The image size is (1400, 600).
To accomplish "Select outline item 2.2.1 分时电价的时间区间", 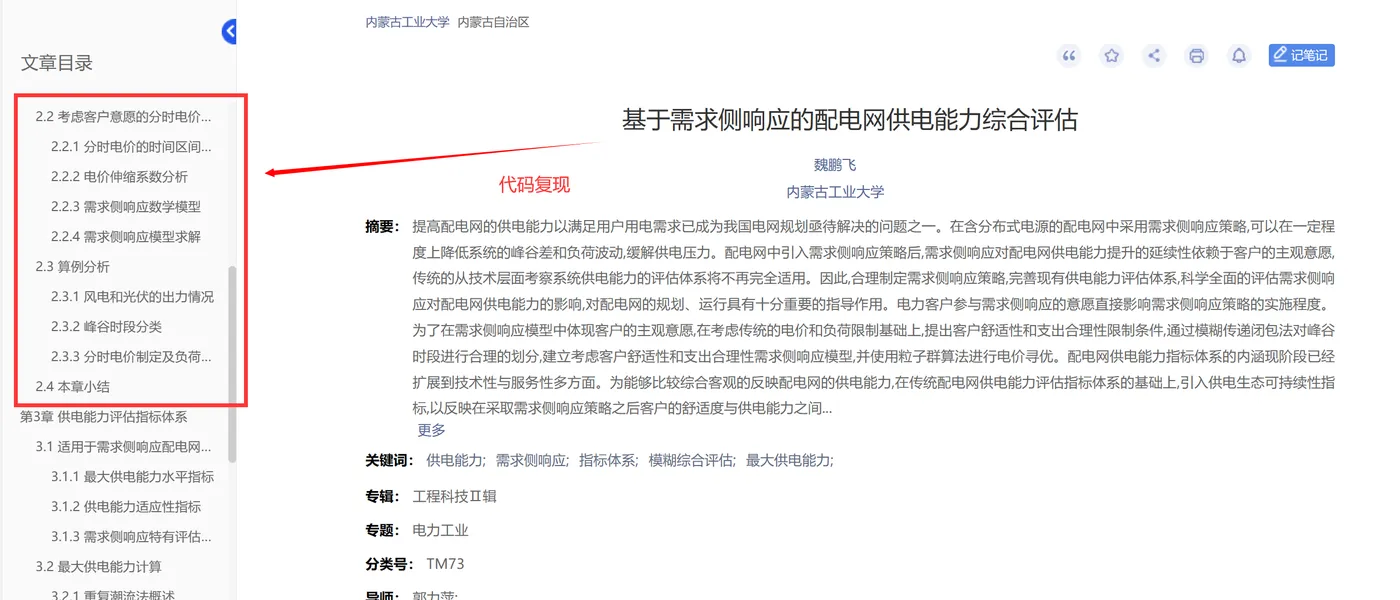I will pos(131,146).
